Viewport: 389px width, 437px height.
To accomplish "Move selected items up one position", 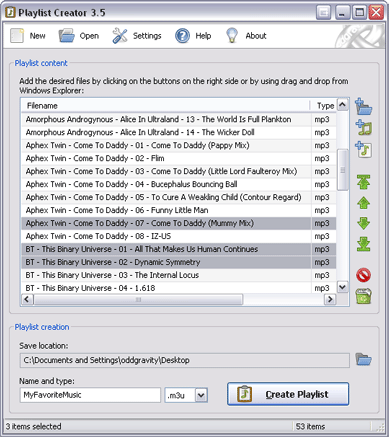I will coord(363,203).
